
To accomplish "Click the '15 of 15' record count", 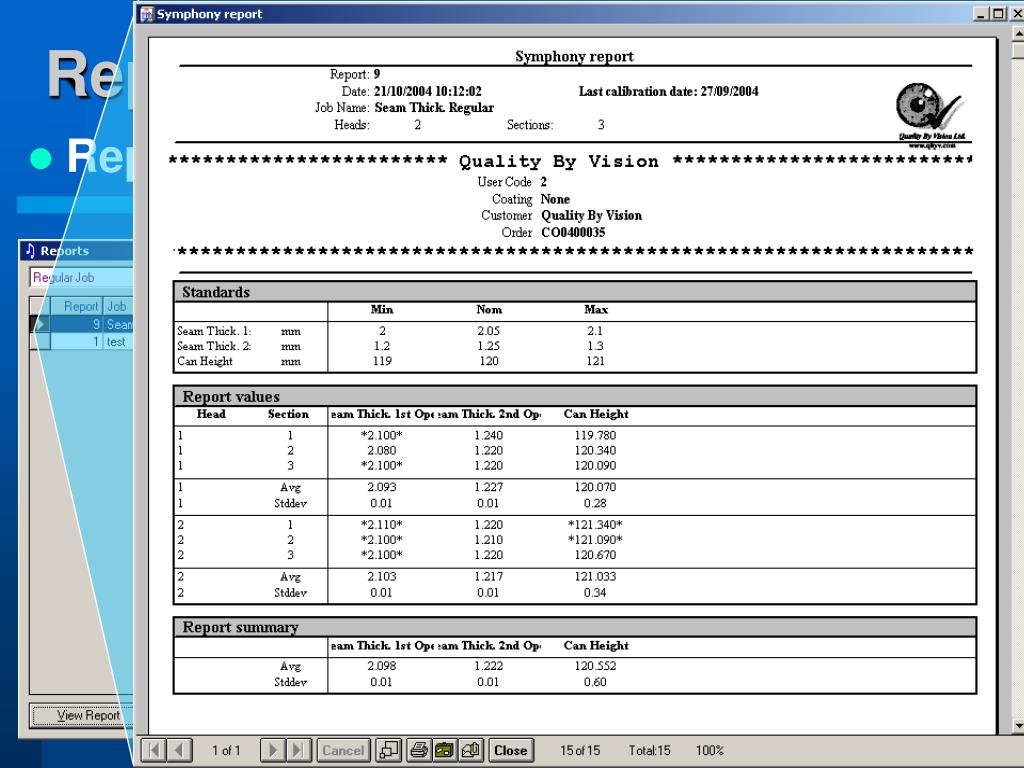I will pyautogui.click(x=580, y=750).
